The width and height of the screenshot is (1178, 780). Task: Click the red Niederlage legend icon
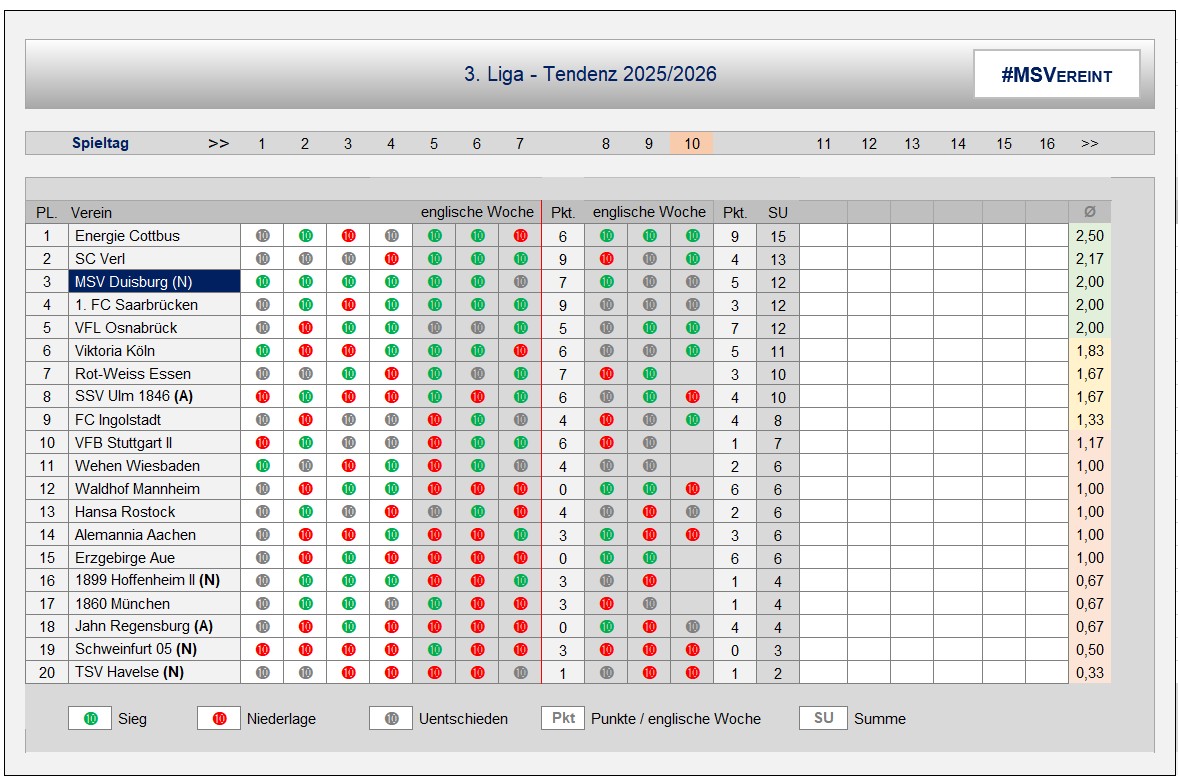(x=220, y=718)
